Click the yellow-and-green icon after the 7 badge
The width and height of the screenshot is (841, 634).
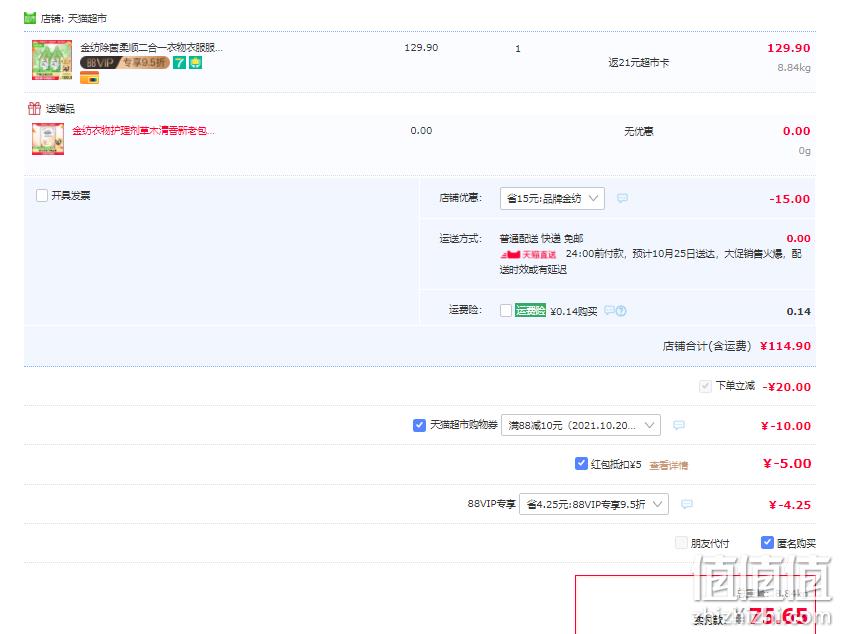(x=196, y=63)
